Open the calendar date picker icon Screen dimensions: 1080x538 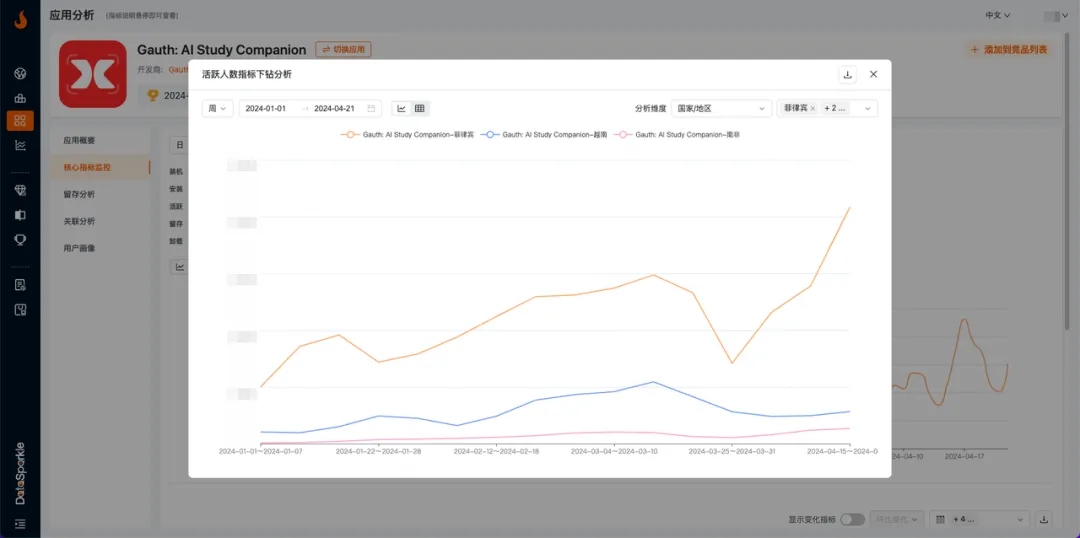pos(371,108)
